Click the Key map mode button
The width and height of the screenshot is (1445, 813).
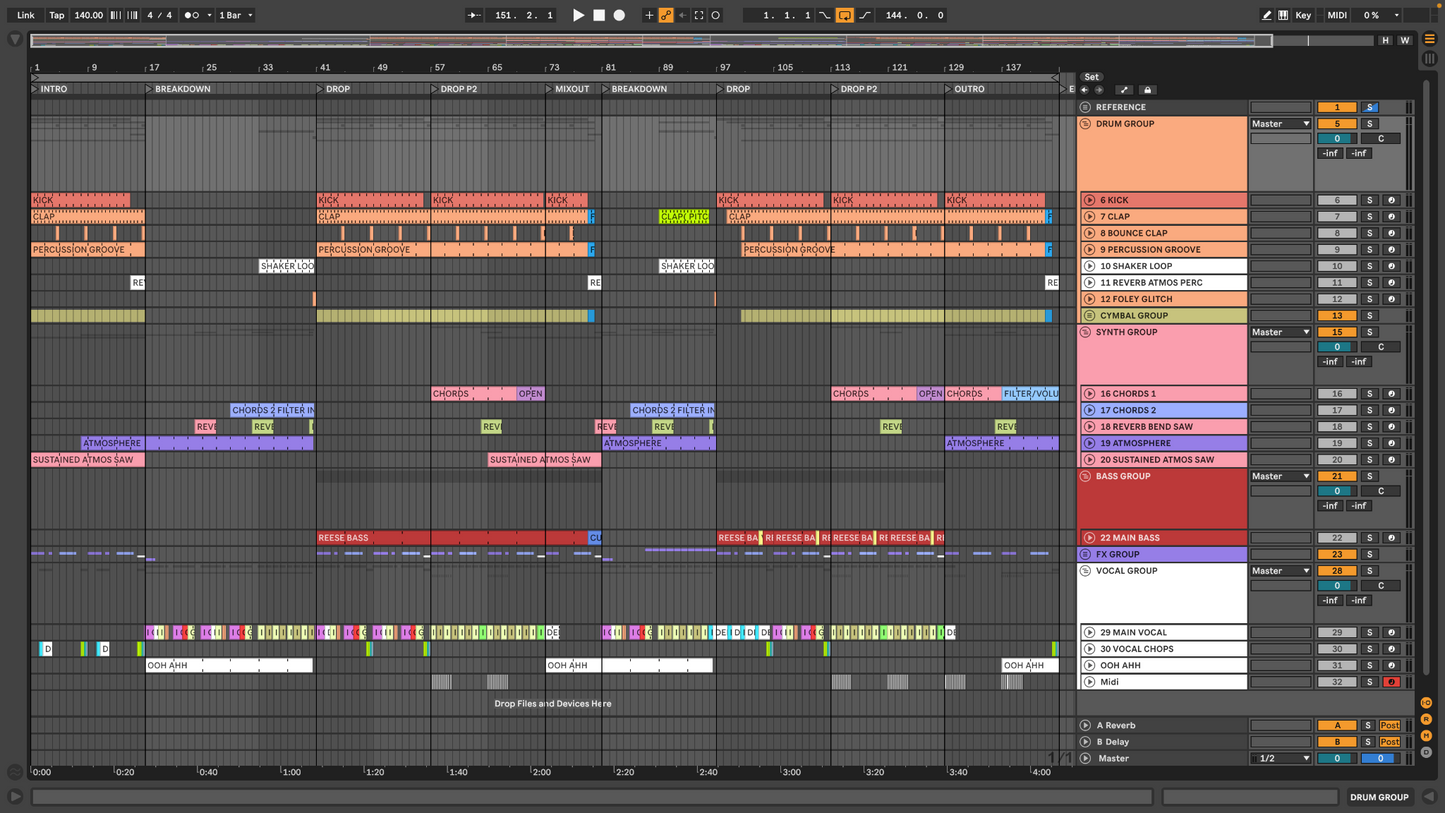click(x=1303, y=15)
